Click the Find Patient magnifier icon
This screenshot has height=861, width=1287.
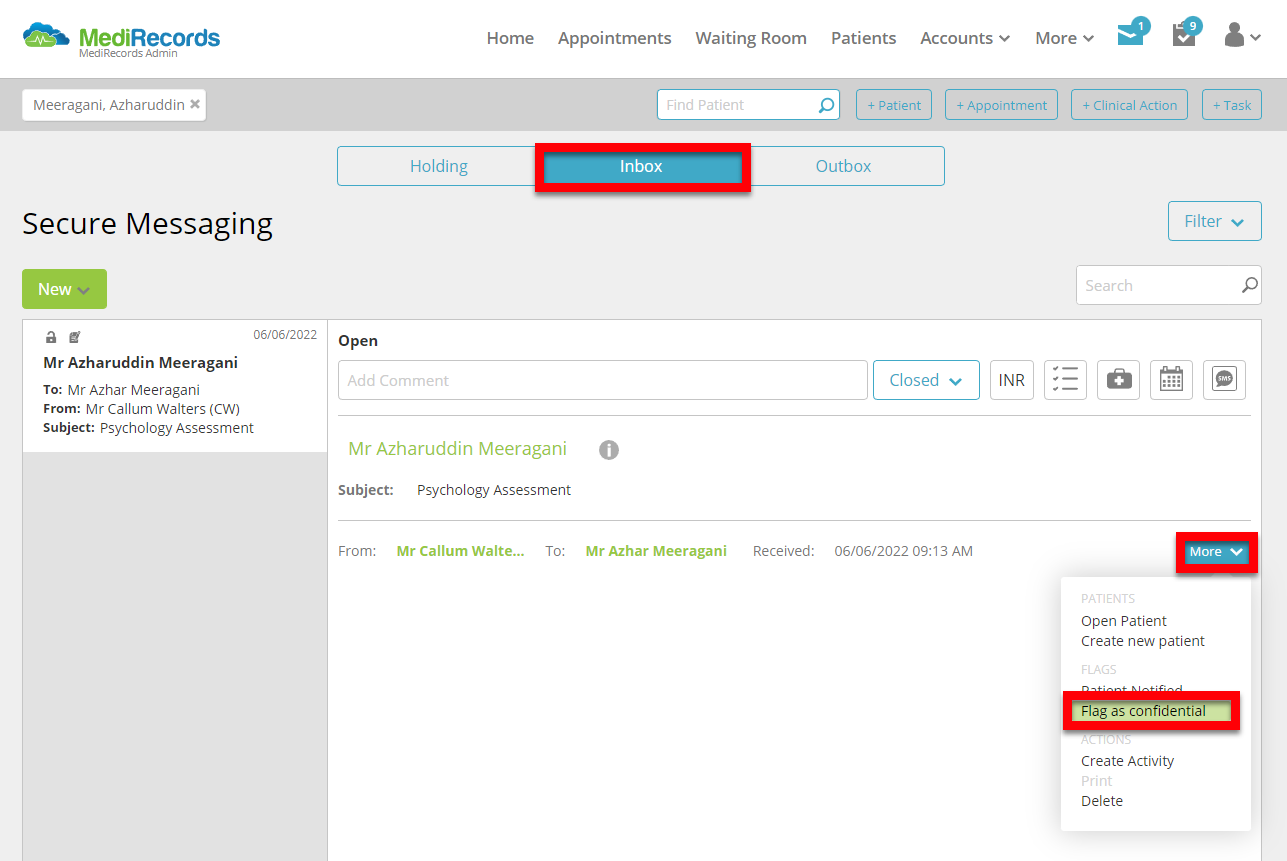point(826,105)
